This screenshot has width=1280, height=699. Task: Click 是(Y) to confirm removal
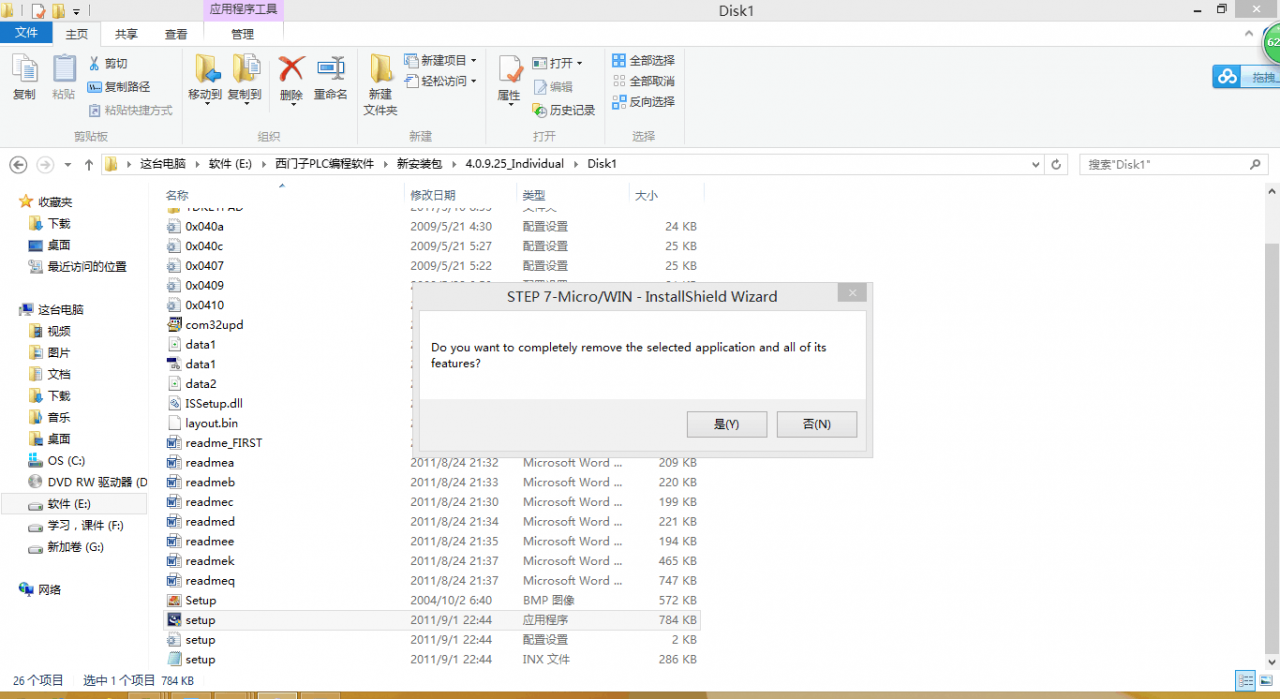point(727,424)
